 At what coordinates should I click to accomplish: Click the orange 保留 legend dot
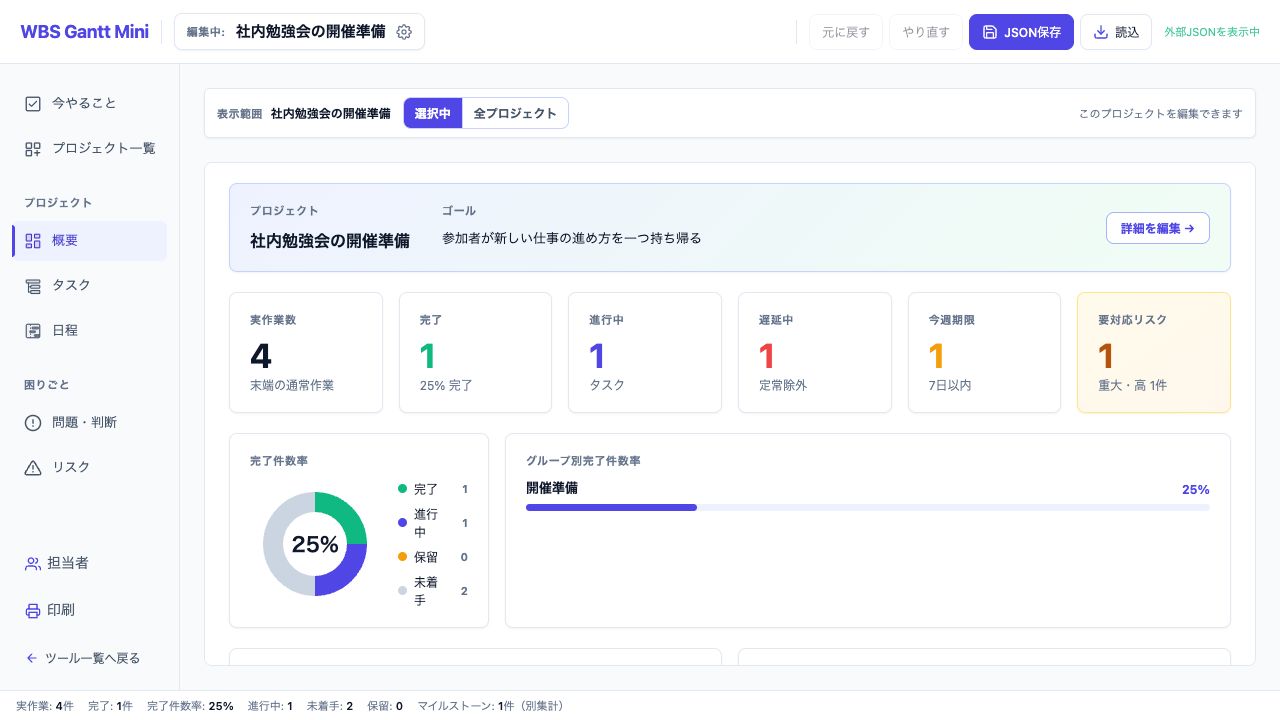(403, 557)
